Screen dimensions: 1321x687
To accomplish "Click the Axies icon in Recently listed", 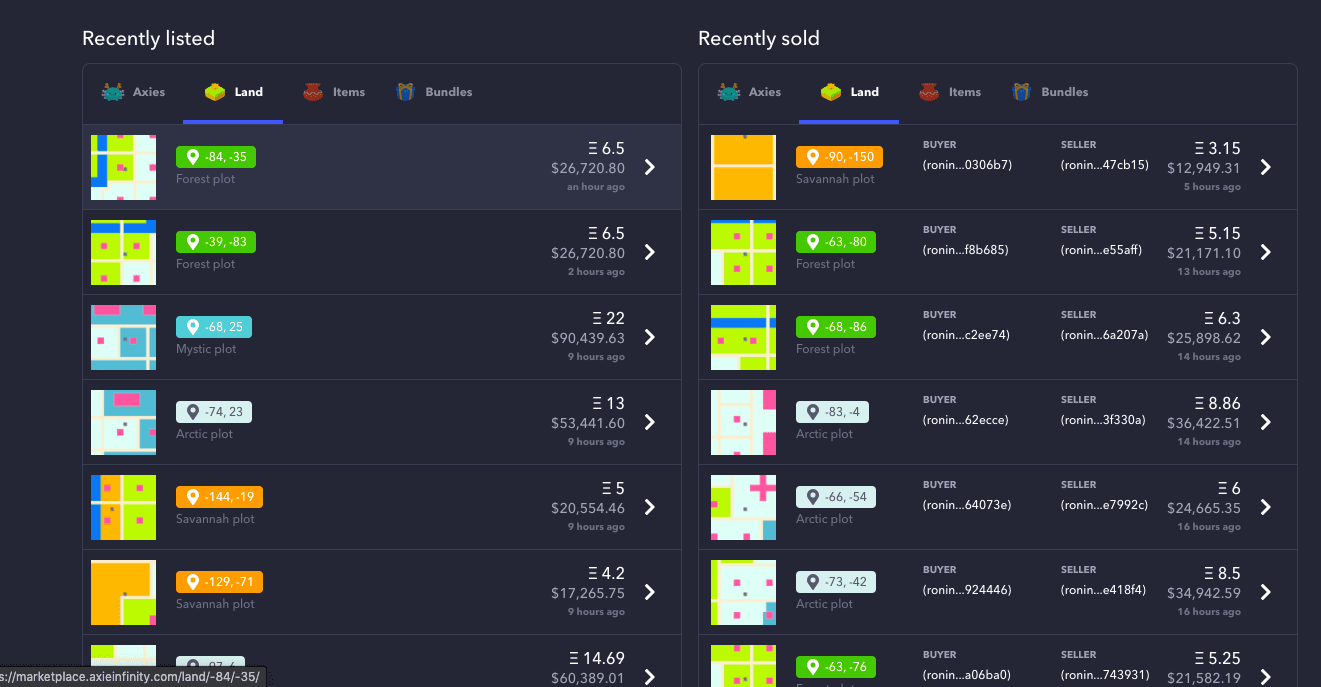I will click(x=113, y=92).
